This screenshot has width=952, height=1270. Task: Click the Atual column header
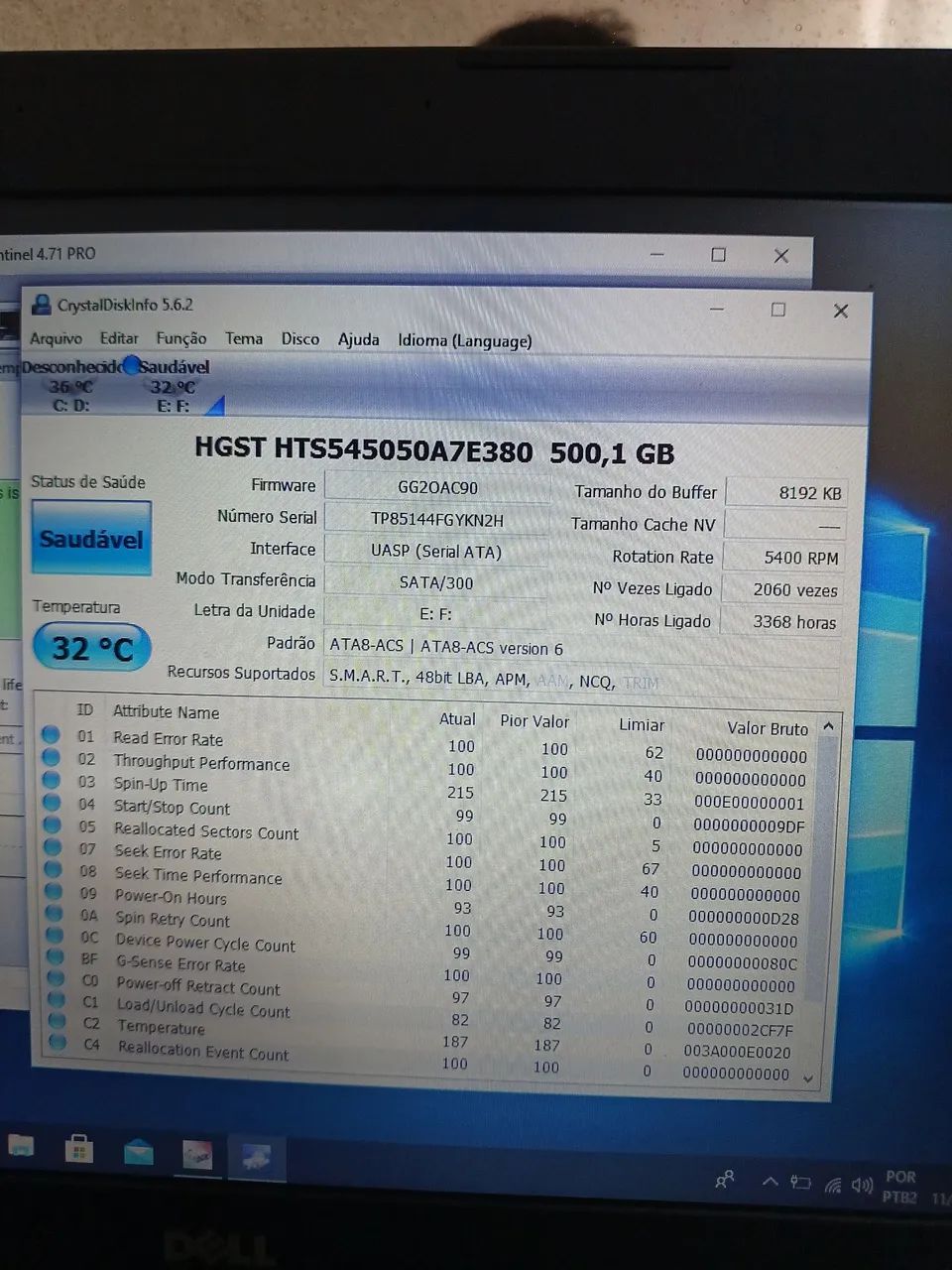click(x=457, y=719)
